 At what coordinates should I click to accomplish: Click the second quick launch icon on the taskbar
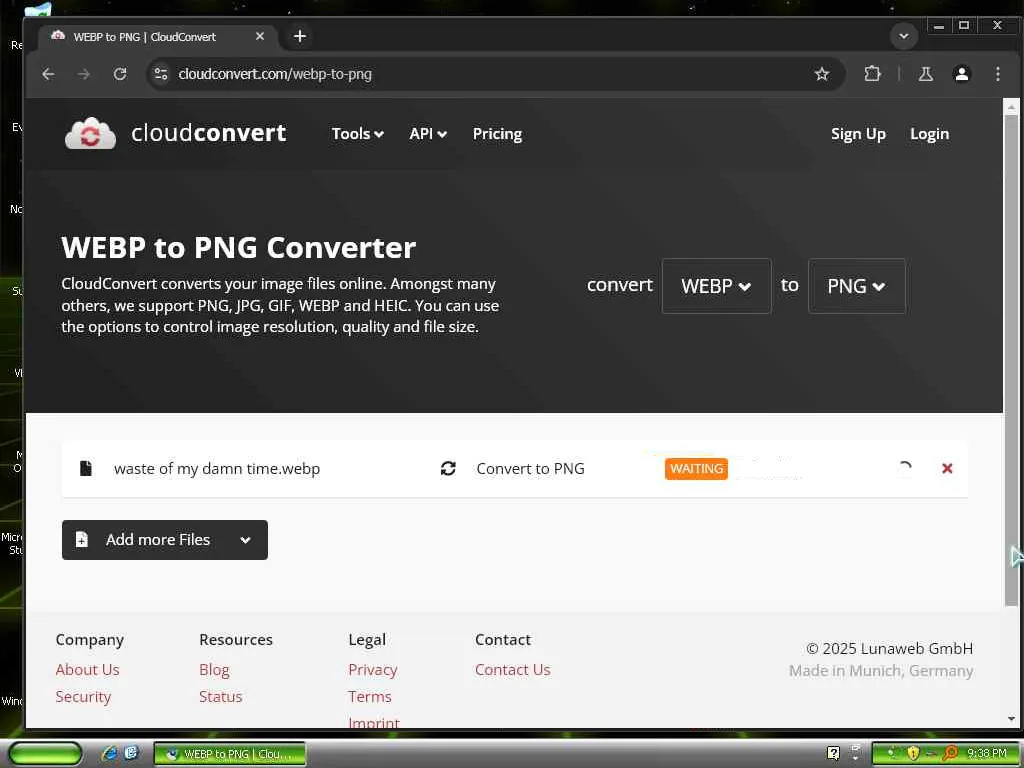coord(131,753)
